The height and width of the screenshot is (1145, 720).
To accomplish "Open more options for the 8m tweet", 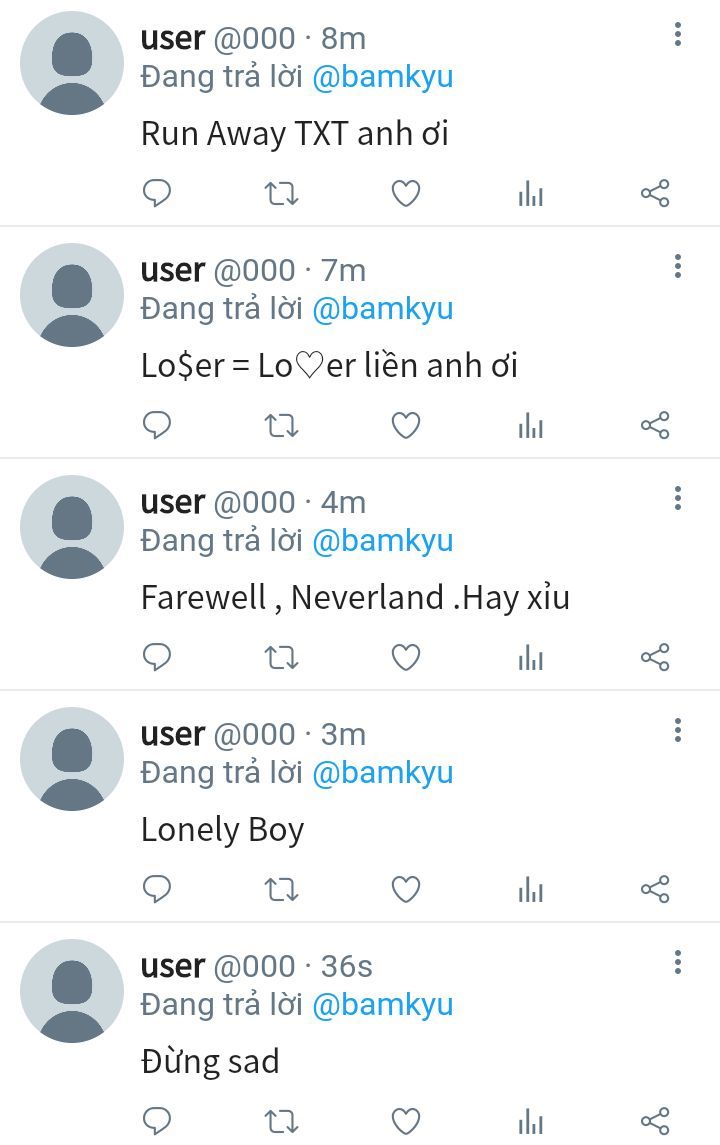I will (678, 34).
